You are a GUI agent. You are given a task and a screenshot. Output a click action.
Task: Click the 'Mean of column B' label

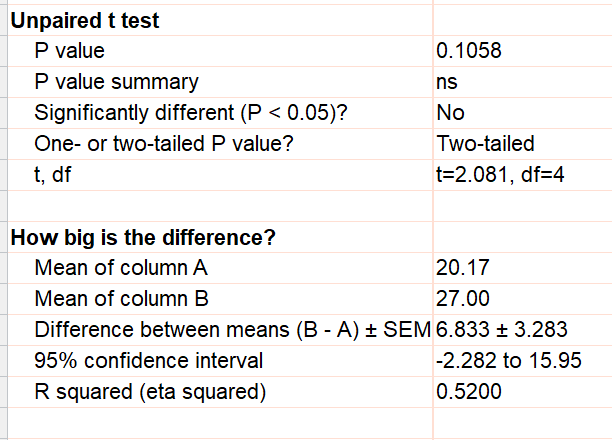(121, 299)
